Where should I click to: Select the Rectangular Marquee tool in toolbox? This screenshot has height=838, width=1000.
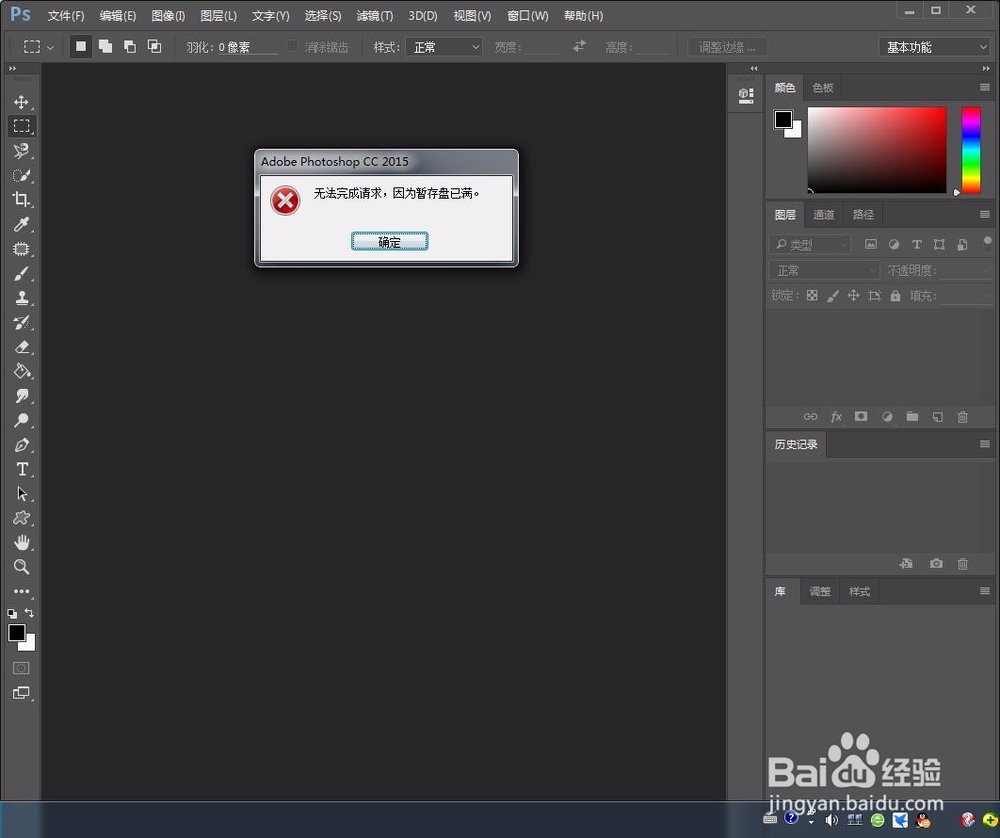pos(21,126)
